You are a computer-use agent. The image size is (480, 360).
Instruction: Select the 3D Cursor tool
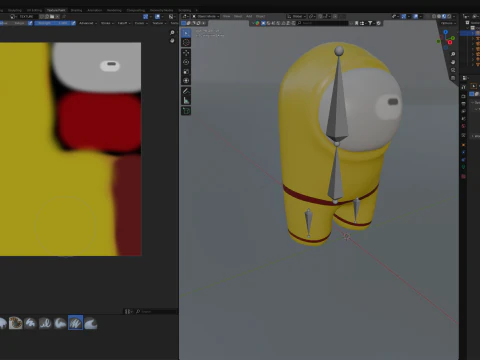186,42
